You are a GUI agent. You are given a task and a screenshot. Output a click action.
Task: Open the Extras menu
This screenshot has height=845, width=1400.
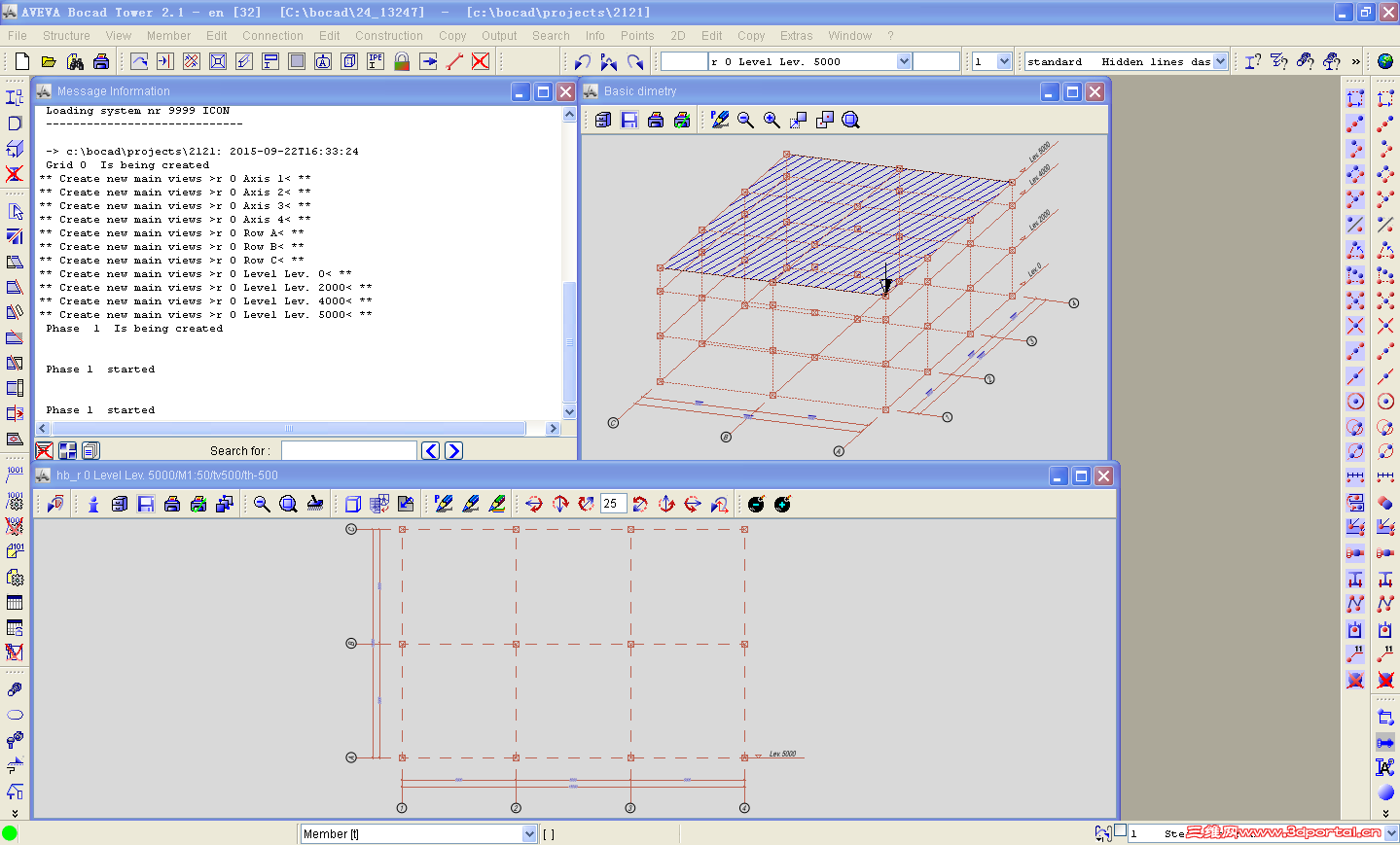[x=796, y=36]
